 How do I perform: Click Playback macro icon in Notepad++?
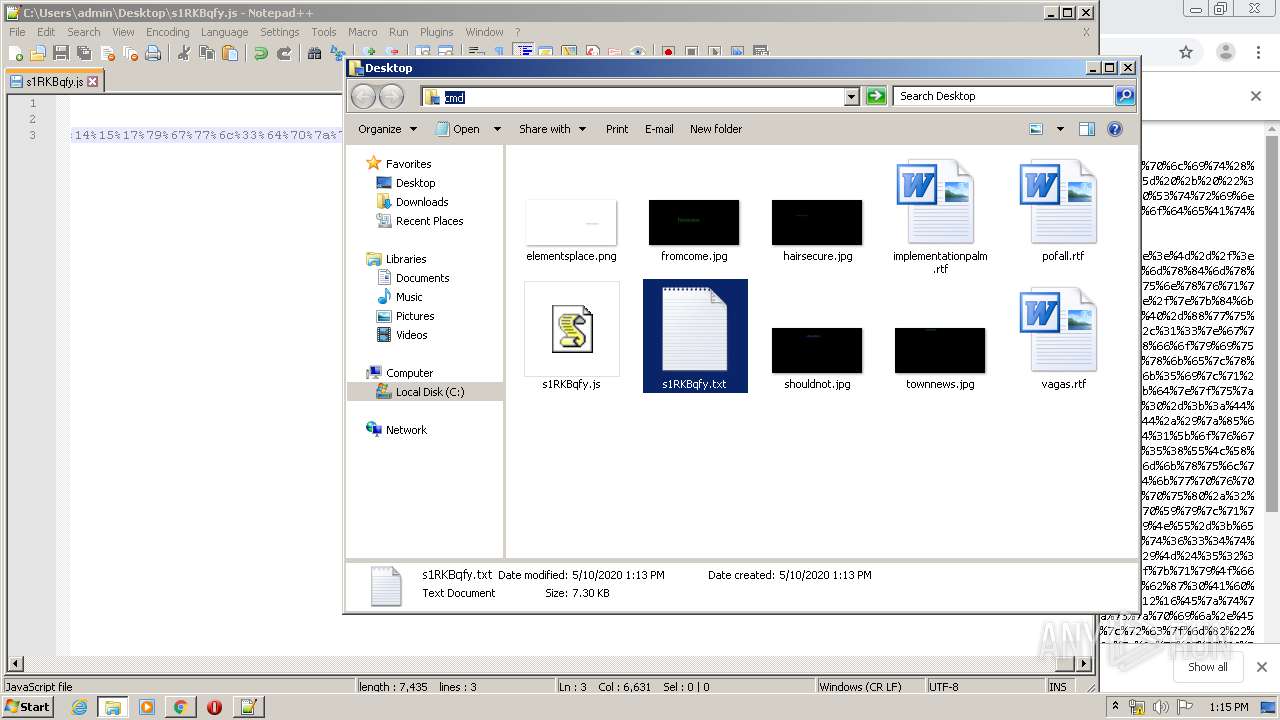pos(714,53)
